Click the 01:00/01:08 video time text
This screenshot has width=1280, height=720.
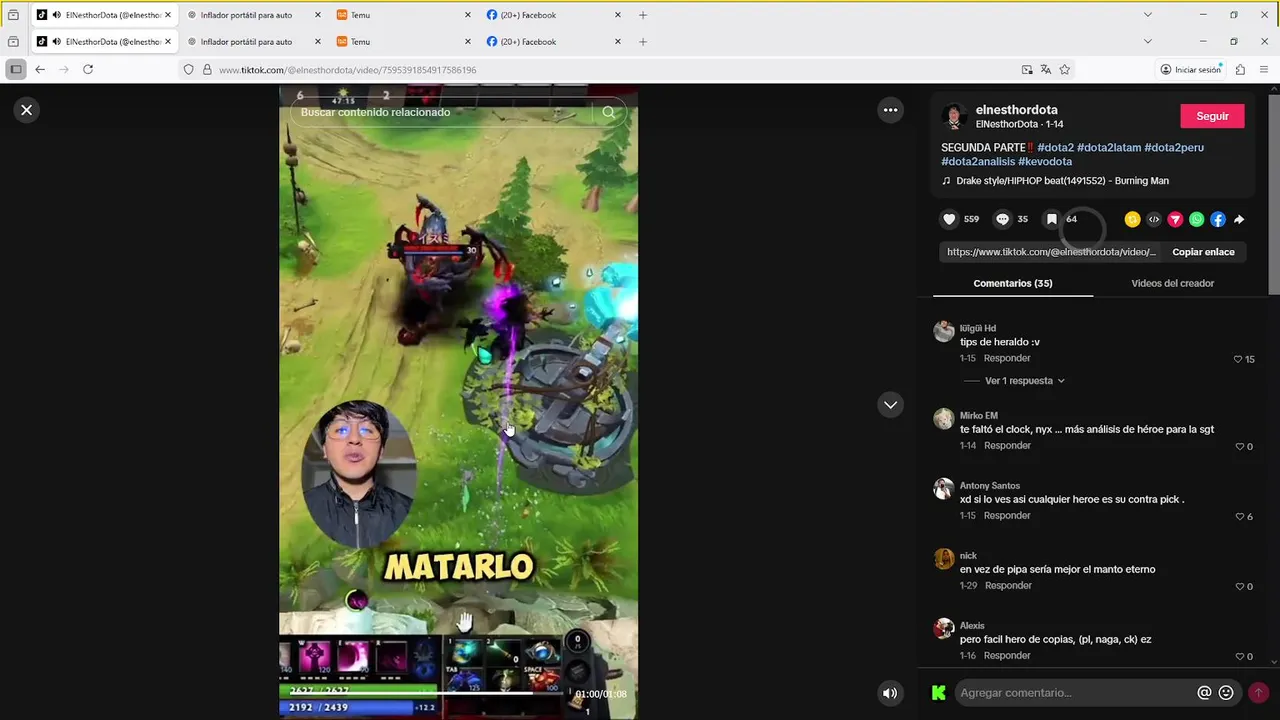tap(600, 694)
